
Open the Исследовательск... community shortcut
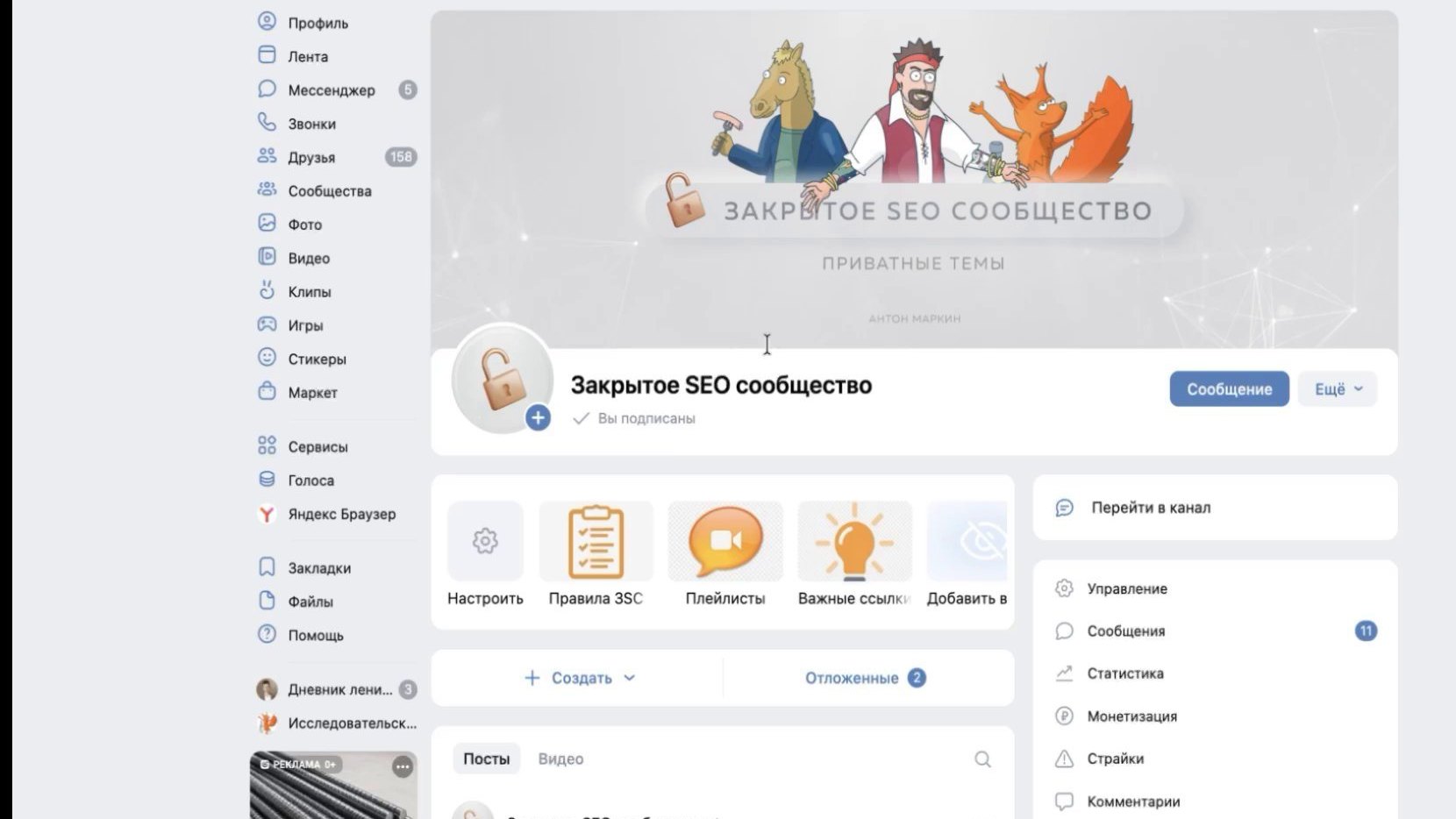click(x=337, y=723)
